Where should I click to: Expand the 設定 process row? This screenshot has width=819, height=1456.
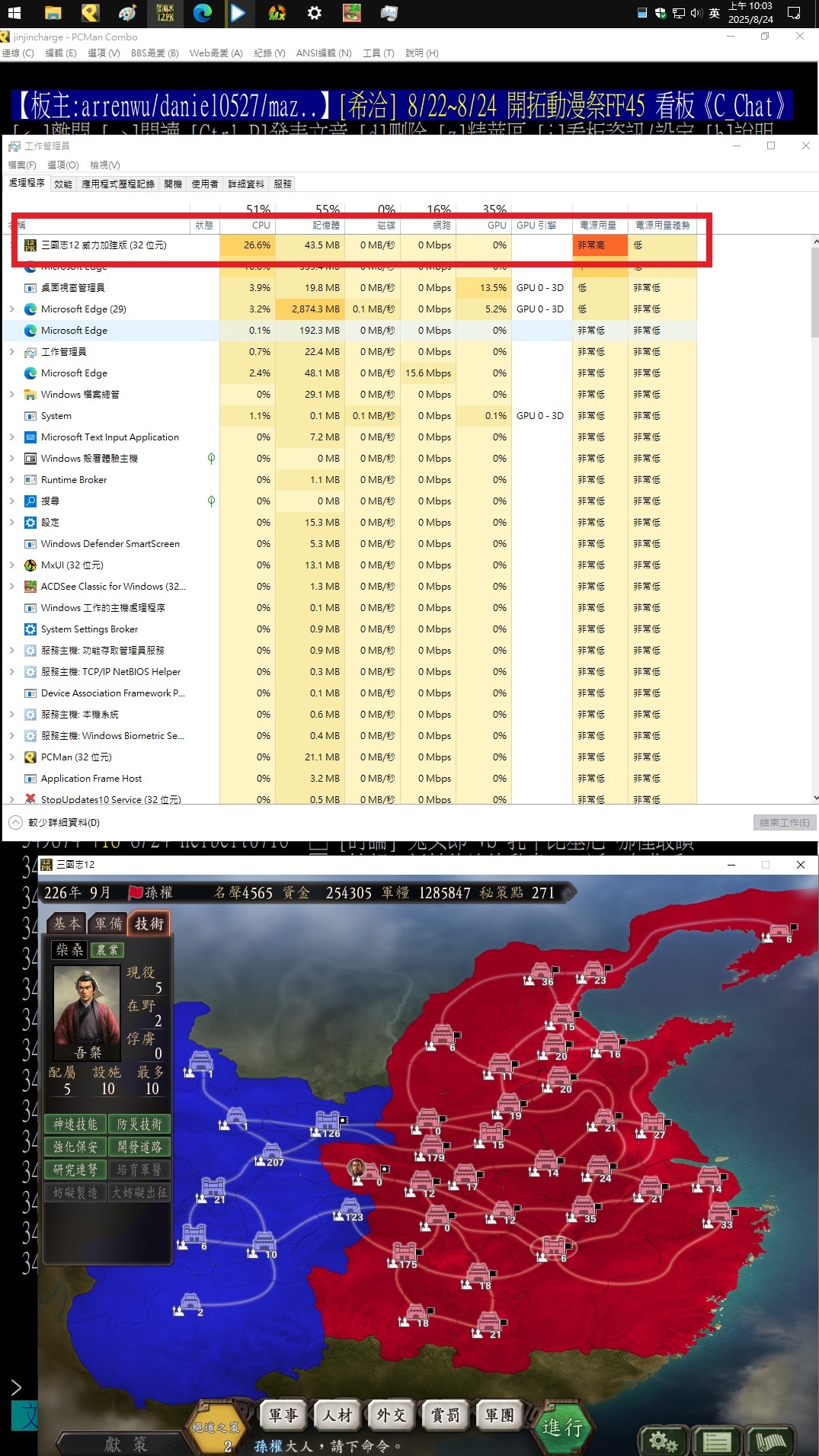11,523
